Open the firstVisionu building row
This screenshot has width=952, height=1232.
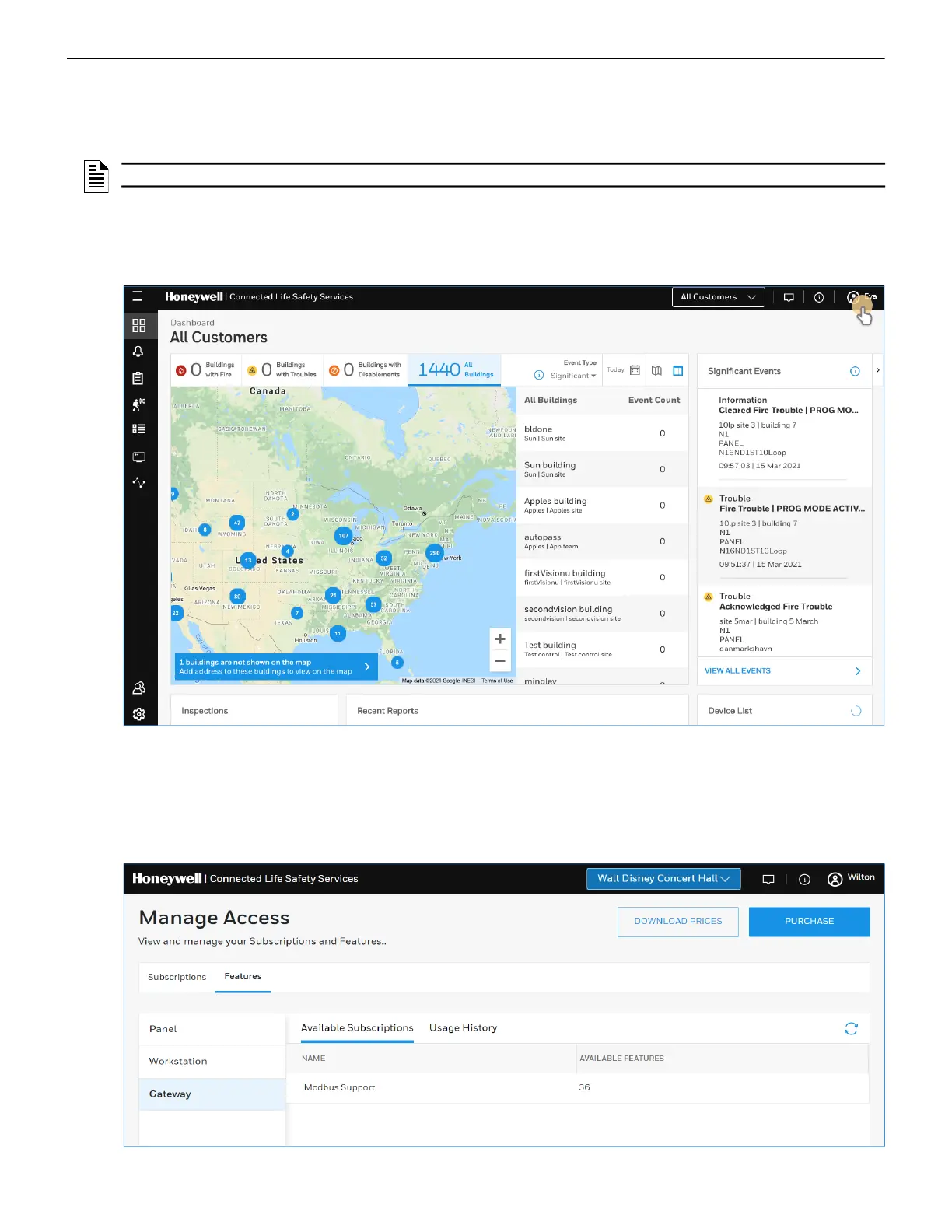(x=602, y=577)
